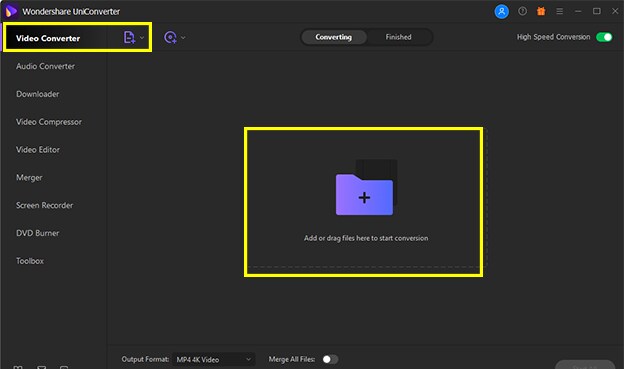624x369 pixels.
Task: Click the orange gift box icon
Action: pyautogui.click(x=541, y=12)
